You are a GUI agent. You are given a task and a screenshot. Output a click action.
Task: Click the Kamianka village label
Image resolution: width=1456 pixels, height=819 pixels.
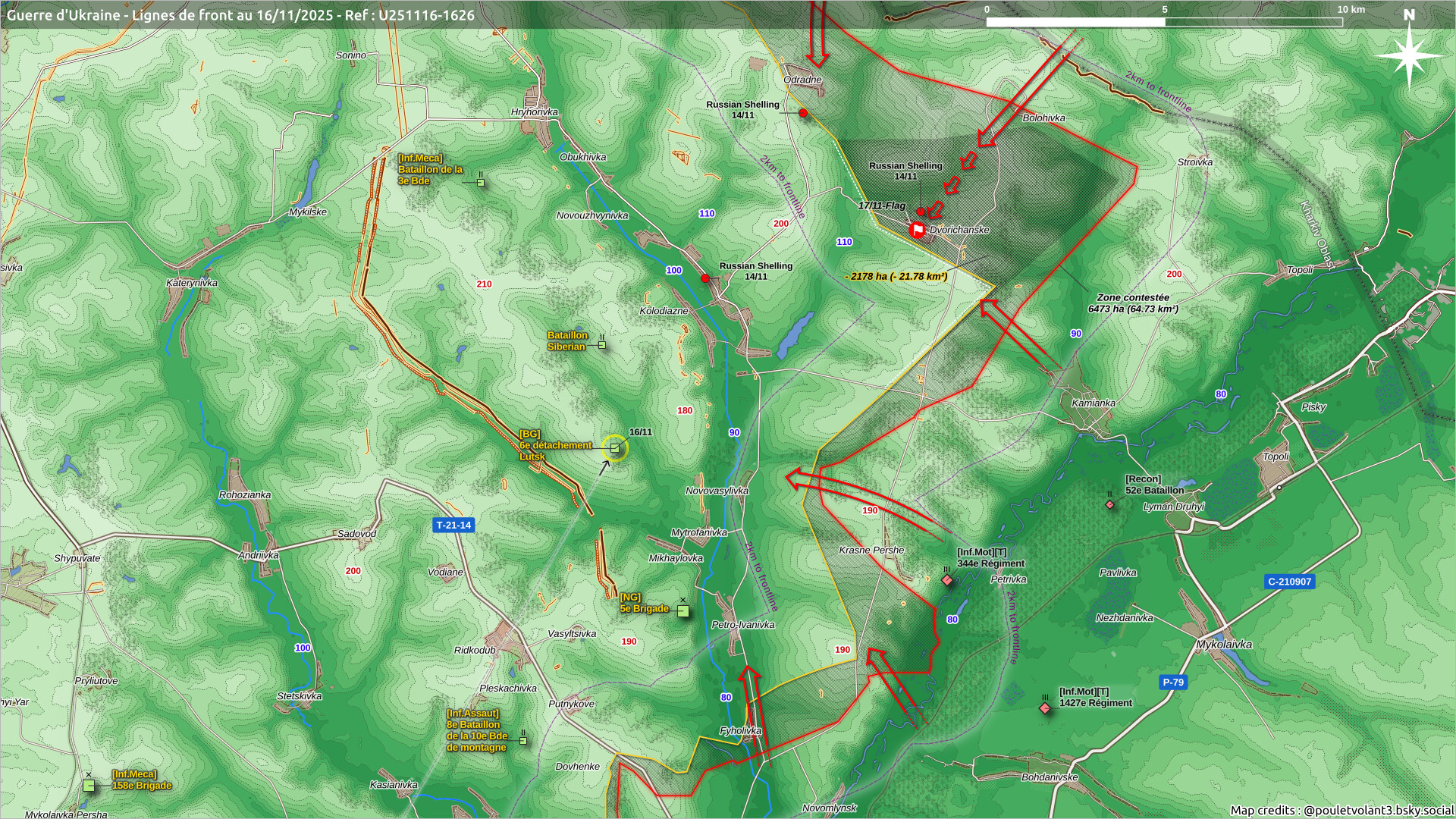1093,403
